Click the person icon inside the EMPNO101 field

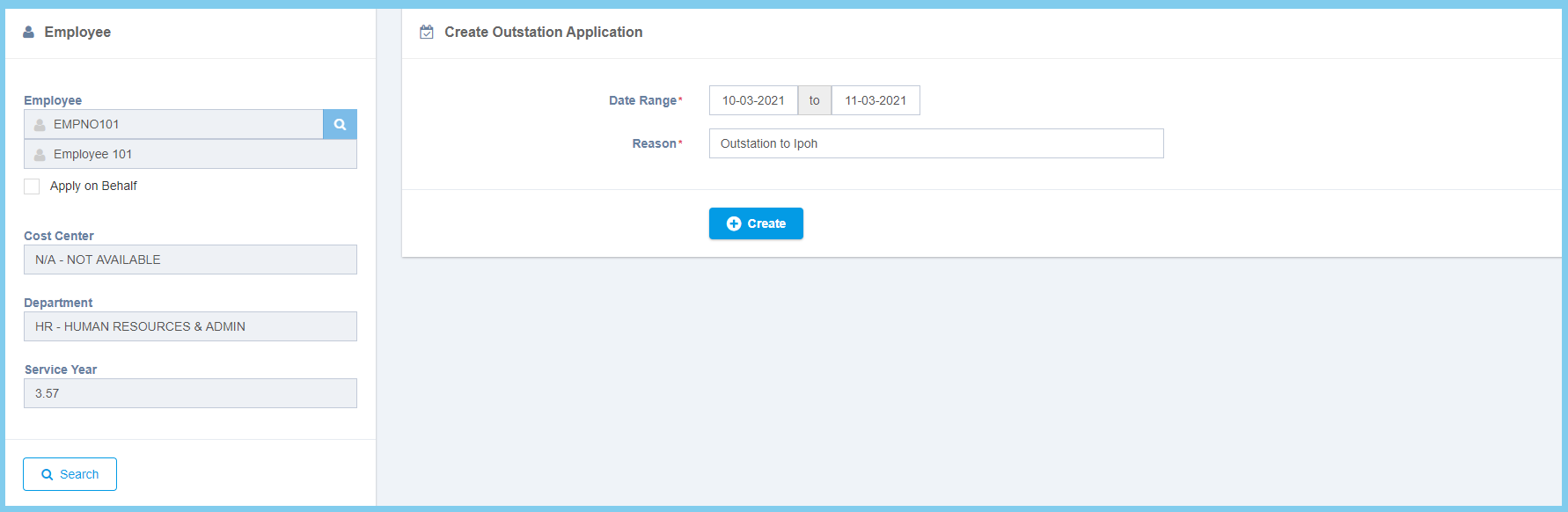click(x=40, y=125)
